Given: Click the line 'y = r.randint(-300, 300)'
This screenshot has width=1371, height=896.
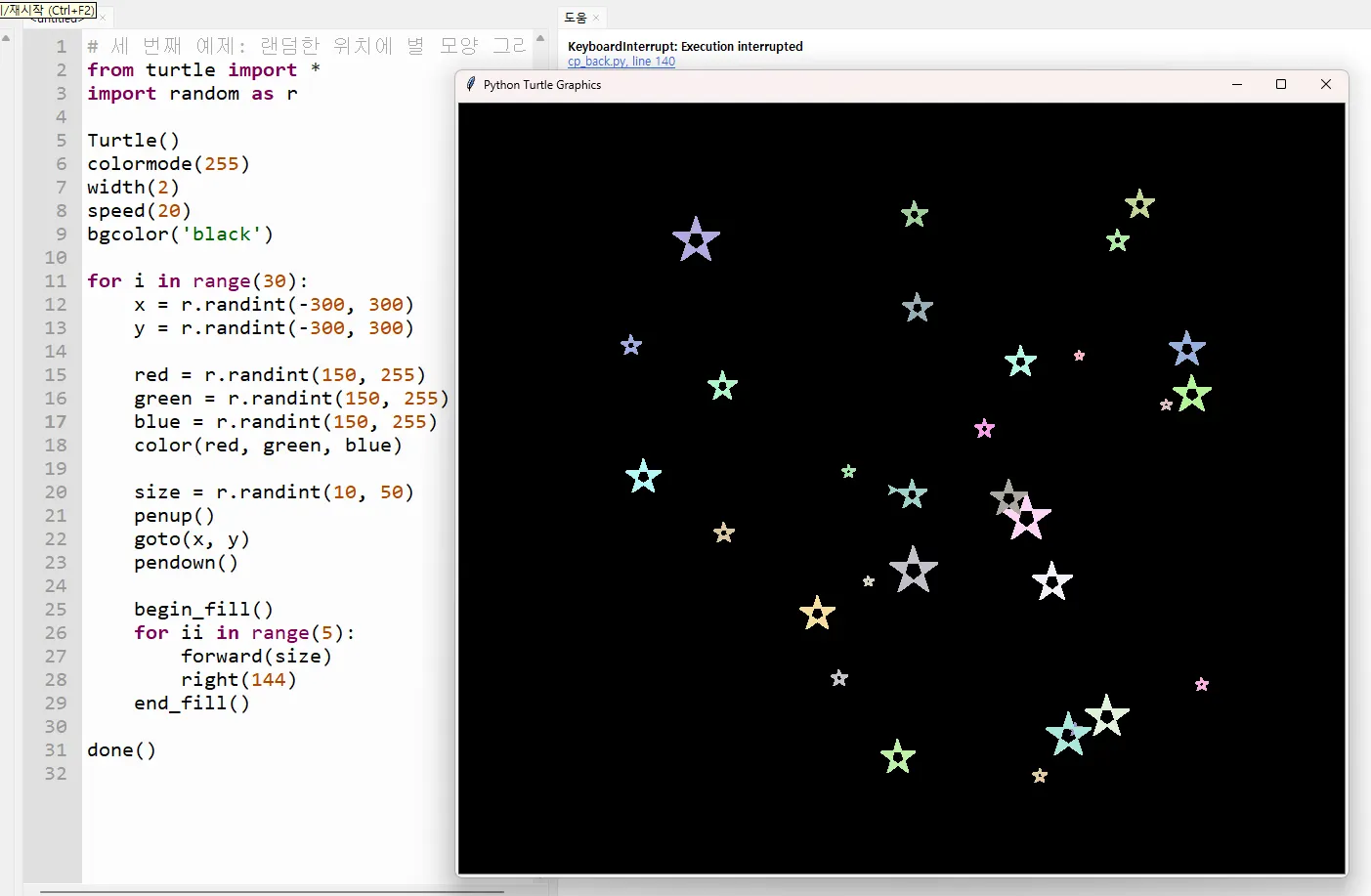Looking at the screenshot, I should click(x=274, y=327).
